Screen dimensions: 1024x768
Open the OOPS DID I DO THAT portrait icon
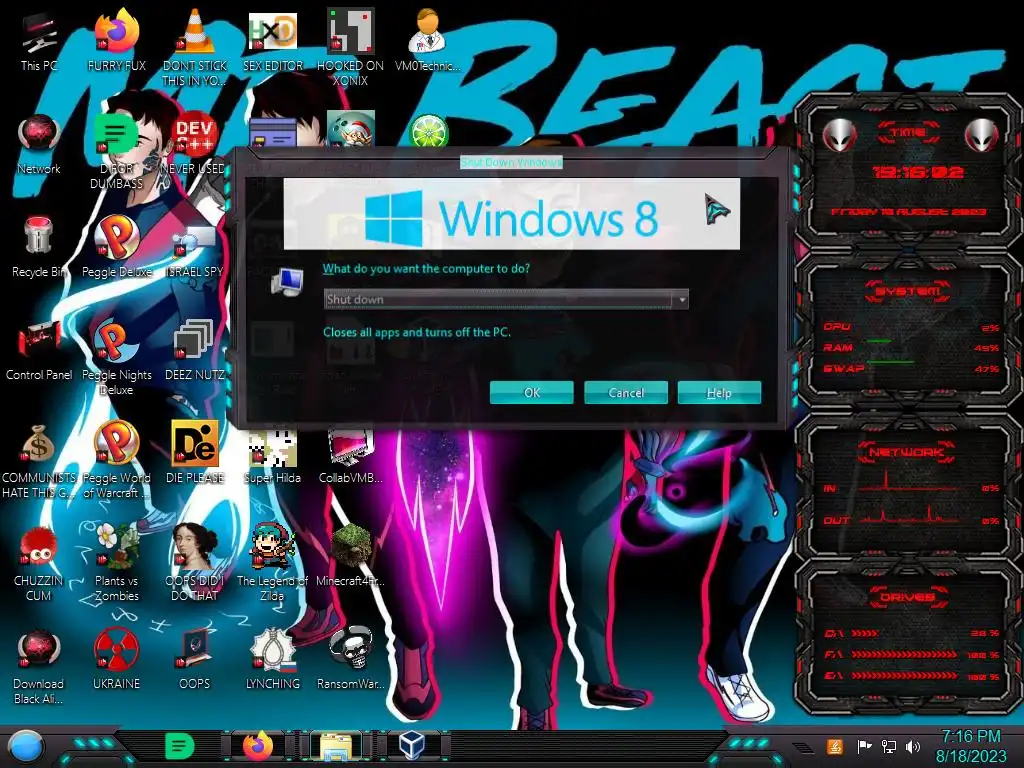click(x=195, y=562)
